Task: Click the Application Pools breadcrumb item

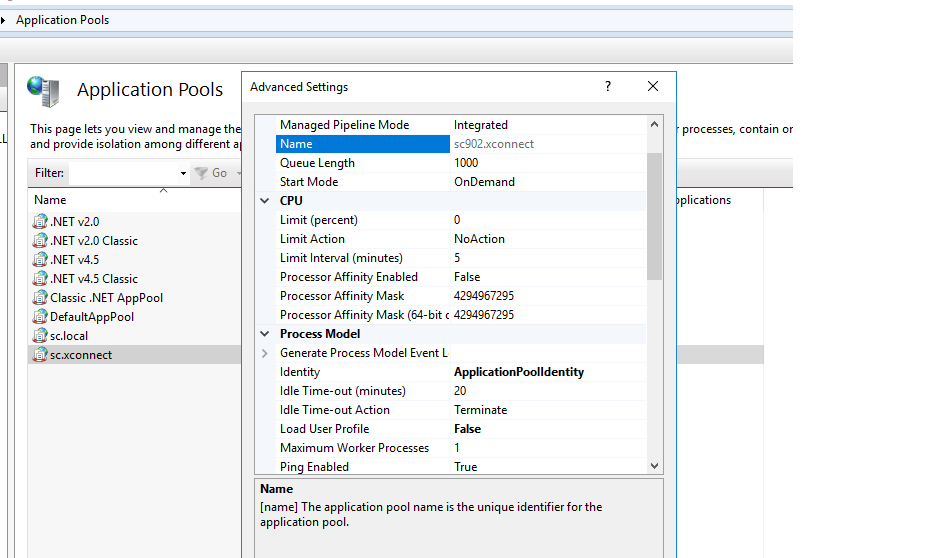Action: coord(62,20)
